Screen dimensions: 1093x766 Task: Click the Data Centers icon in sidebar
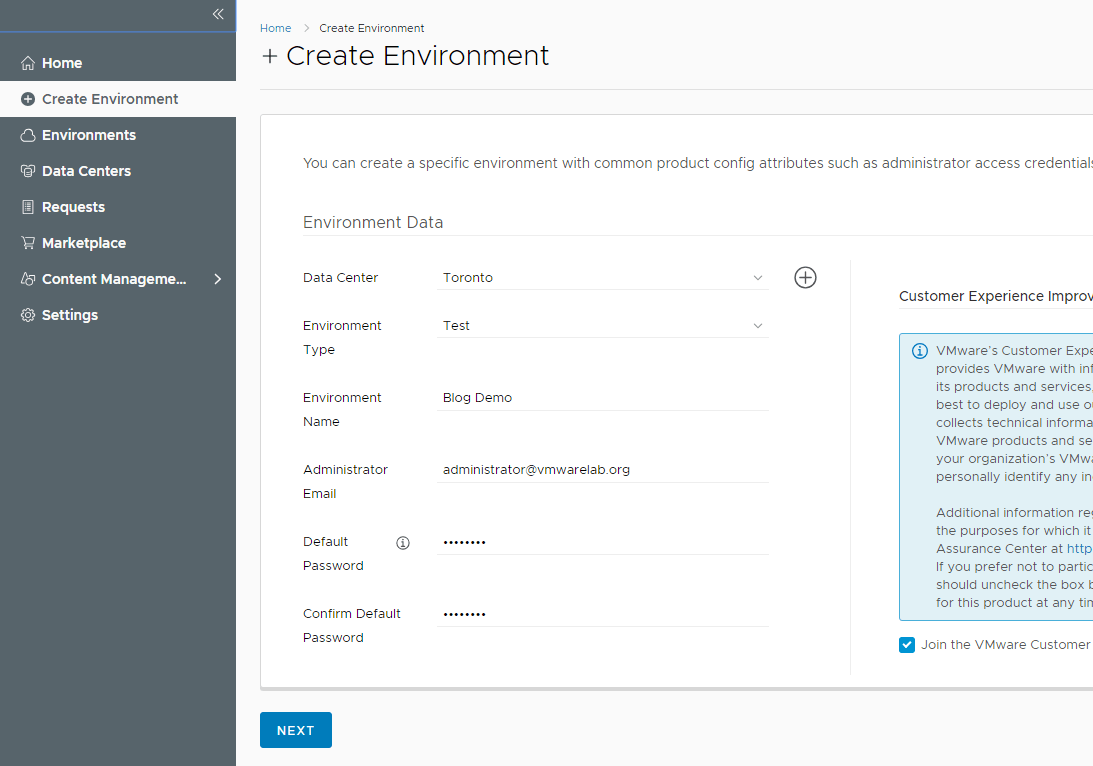pyautogui.click(x=28, y=171)
